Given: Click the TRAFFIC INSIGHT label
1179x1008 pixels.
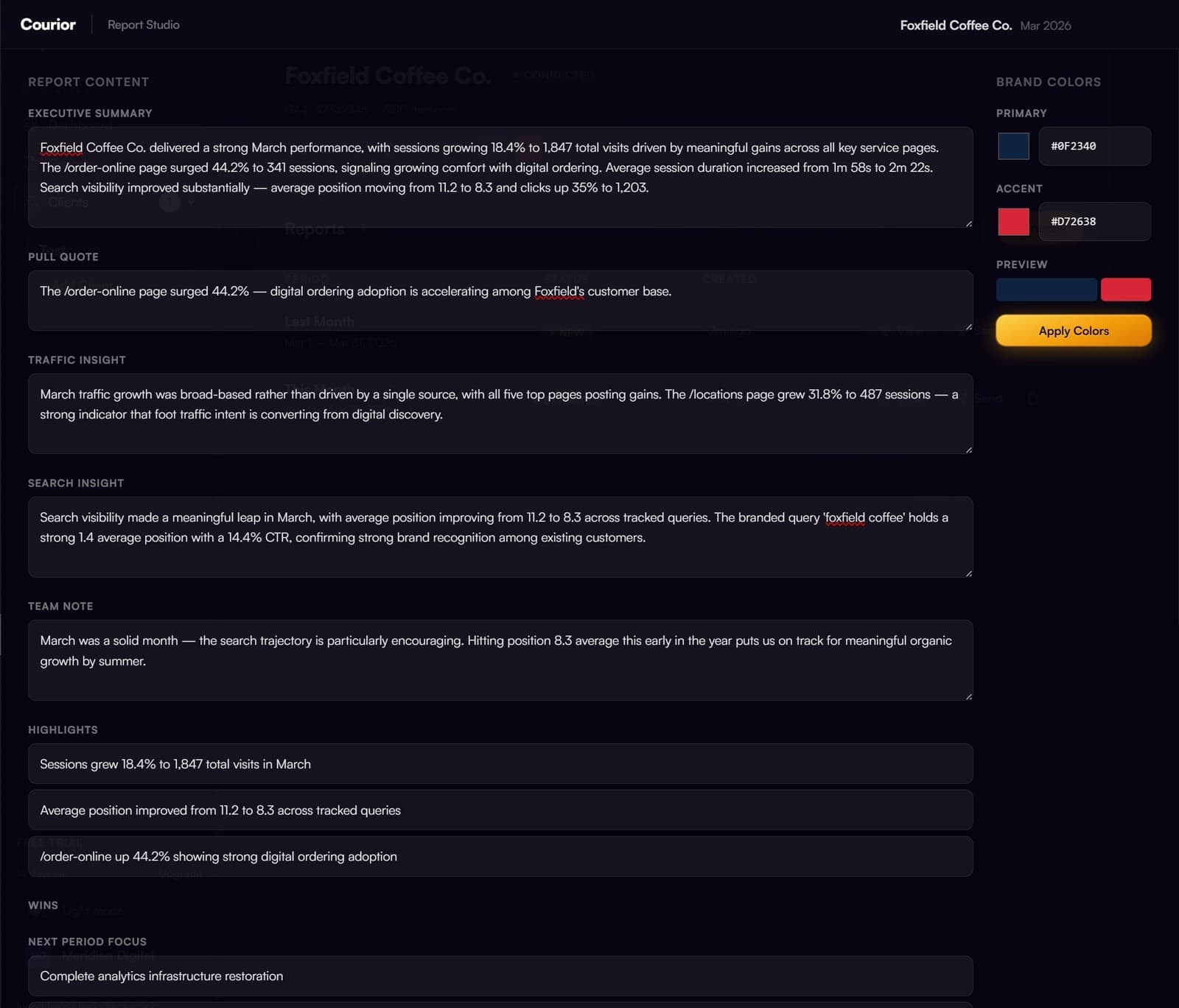Looking at the screenshot, I should pos(77,360).
